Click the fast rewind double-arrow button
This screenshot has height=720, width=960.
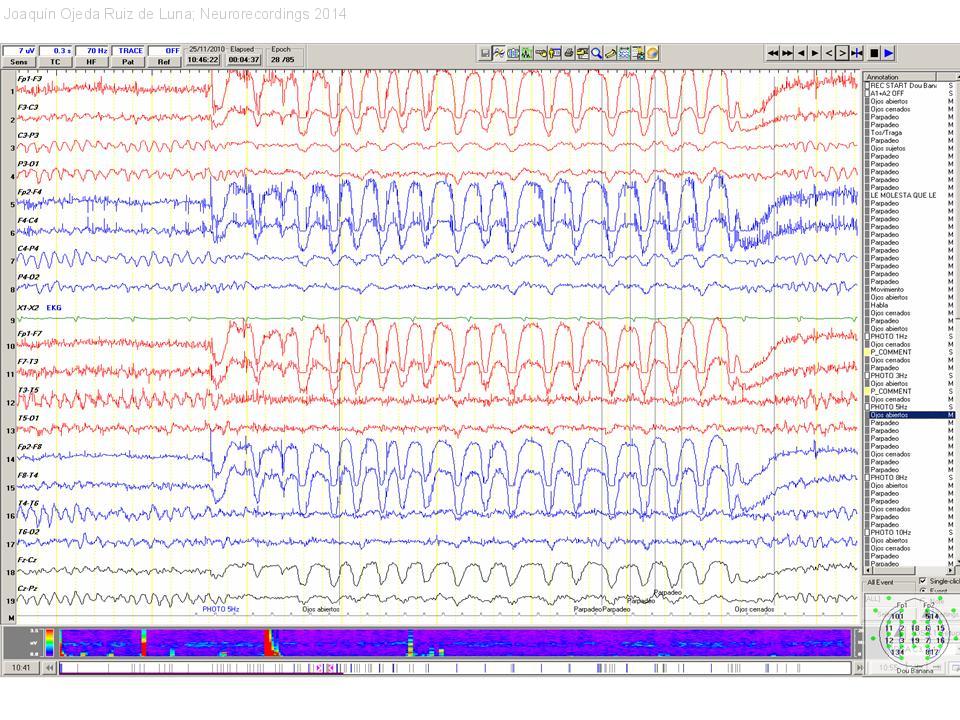(x=773, y=53)
